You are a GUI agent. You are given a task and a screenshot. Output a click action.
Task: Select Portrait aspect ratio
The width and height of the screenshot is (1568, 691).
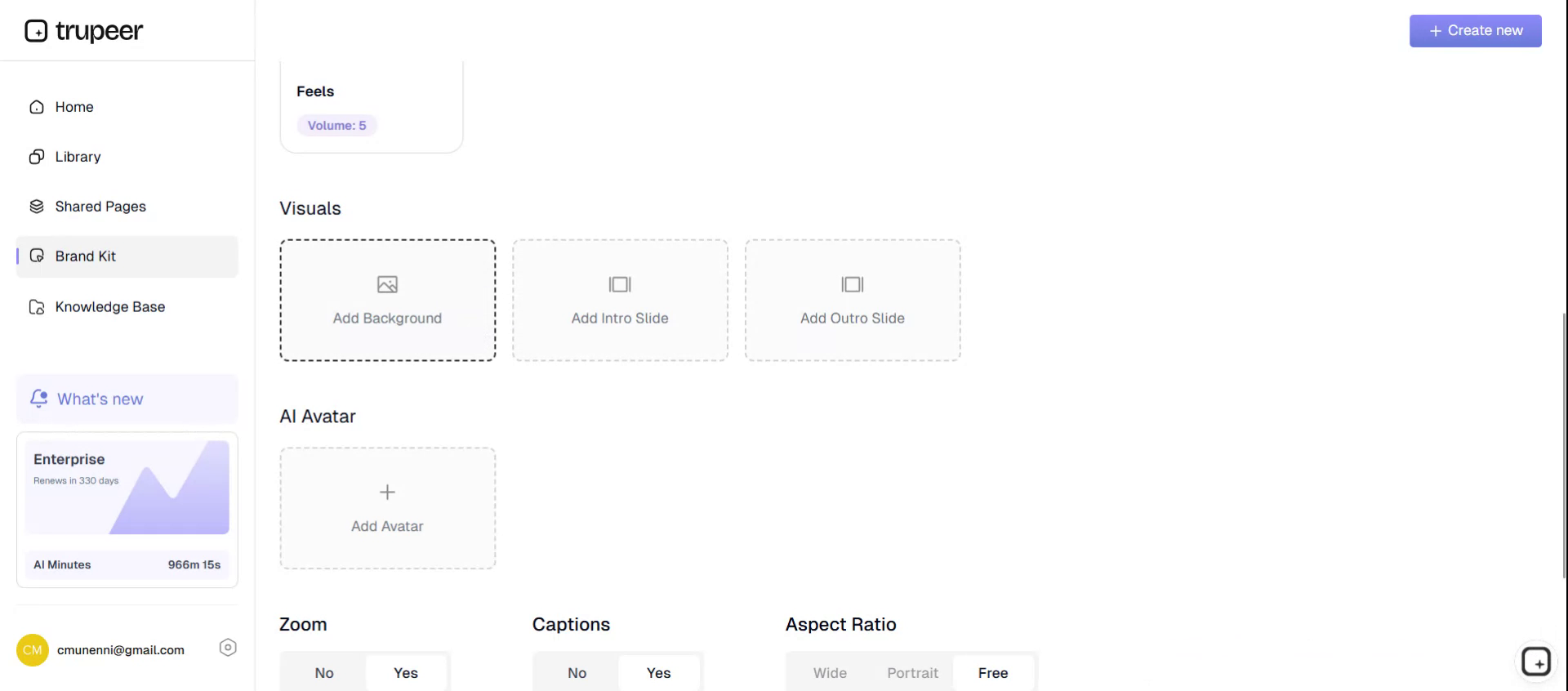tap(912, 673)
